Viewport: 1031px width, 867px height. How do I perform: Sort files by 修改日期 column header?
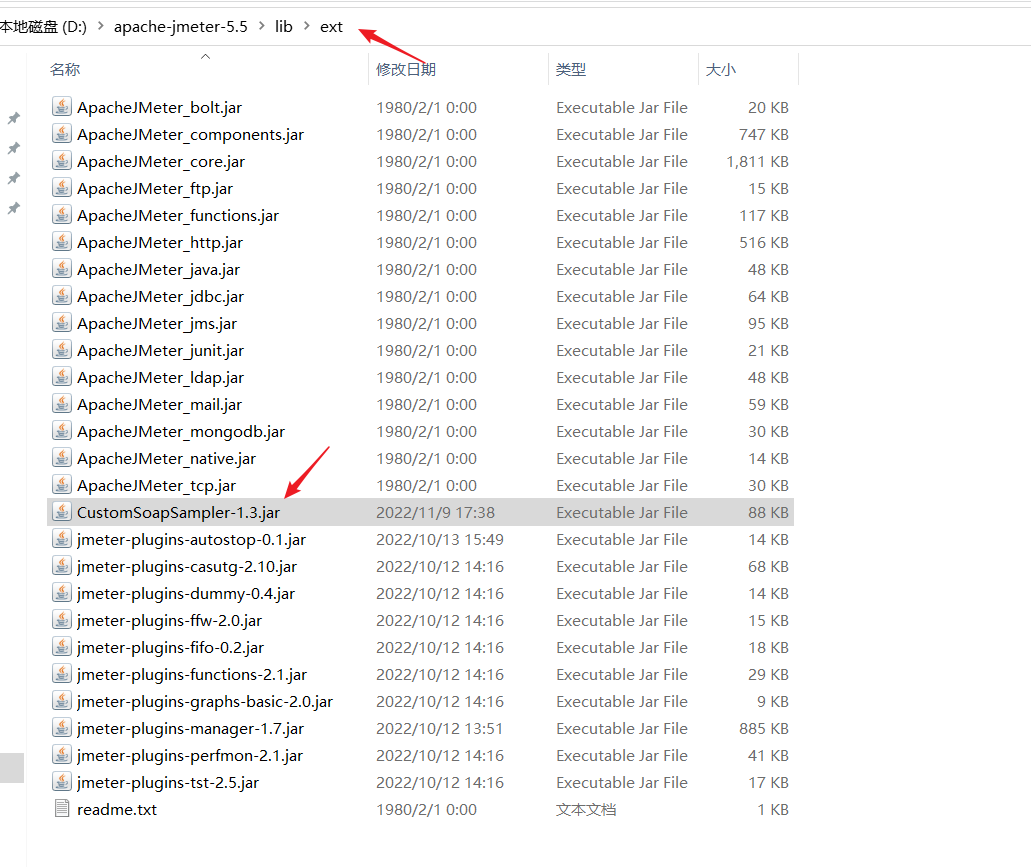(x=405, y=69)
